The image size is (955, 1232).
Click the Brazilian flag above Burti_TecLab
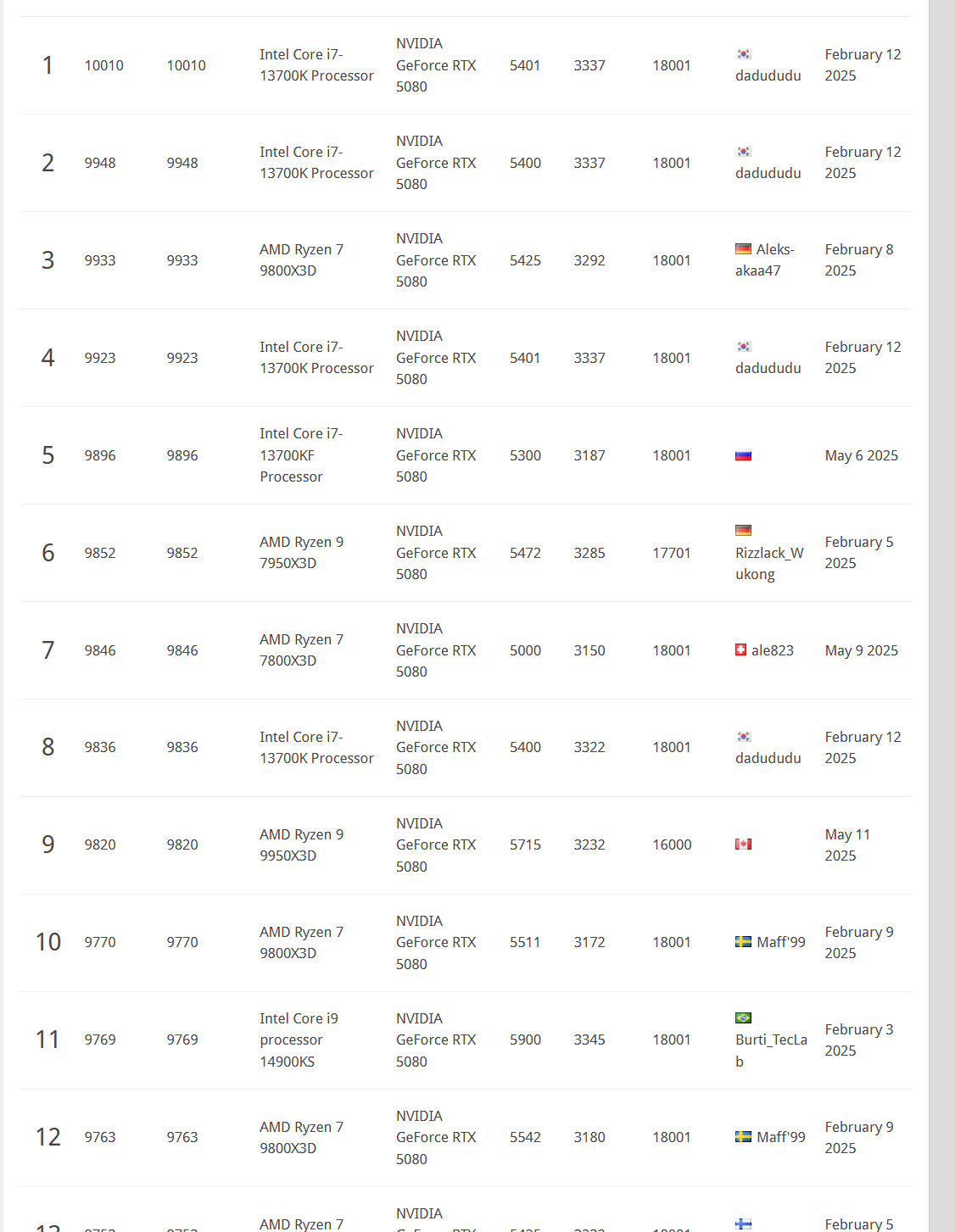743,1018
